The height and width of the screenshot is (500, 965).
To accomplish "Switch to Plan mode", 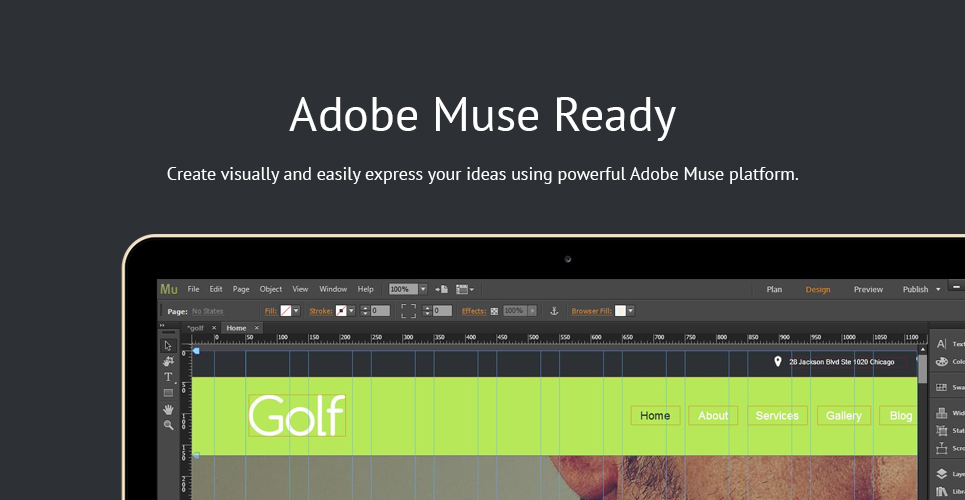I will pos(774,289).
